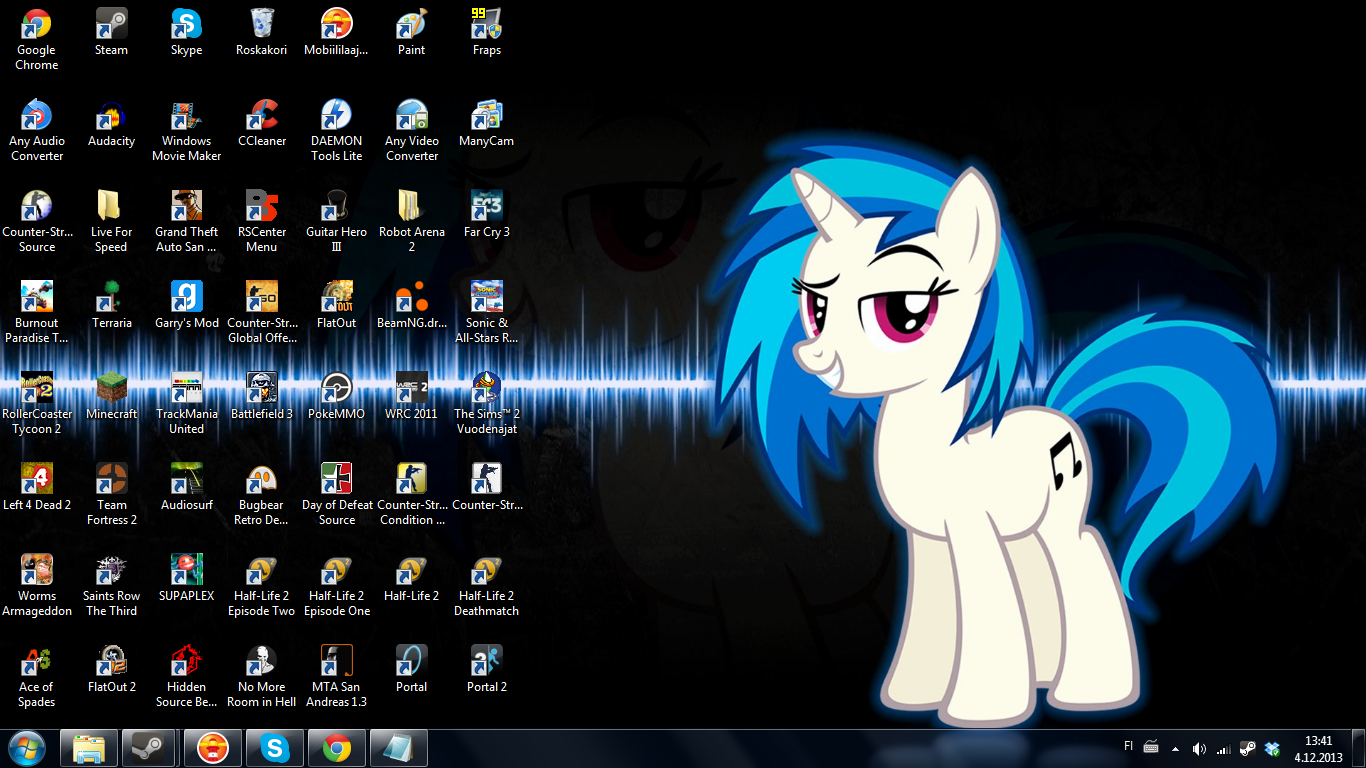Open the taskbar clock and date

pos(1318,749)
